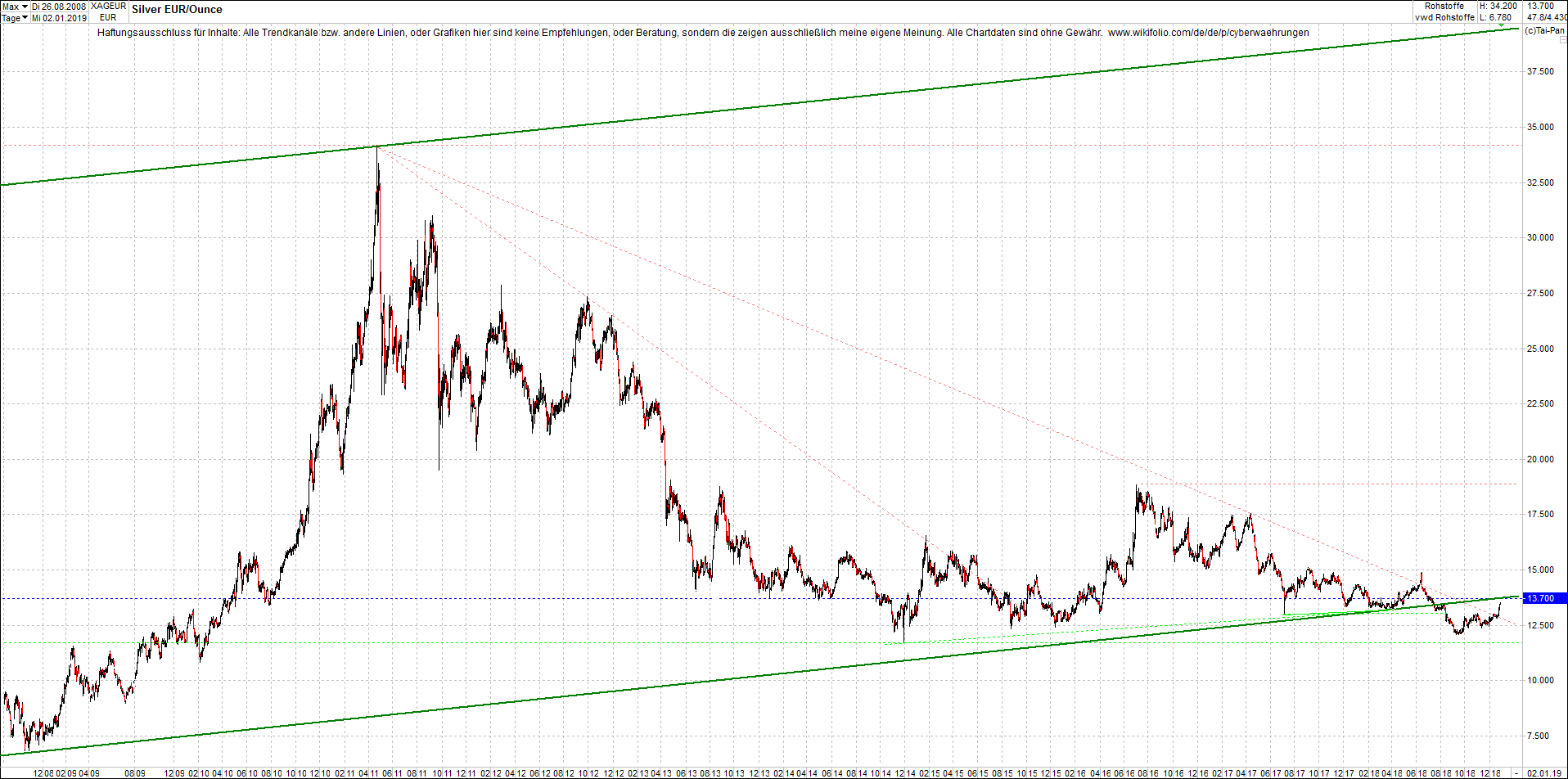The image size is (1568, 779).
Task: Click the 37.500 price axis label
Action: tap(1540, 72)
